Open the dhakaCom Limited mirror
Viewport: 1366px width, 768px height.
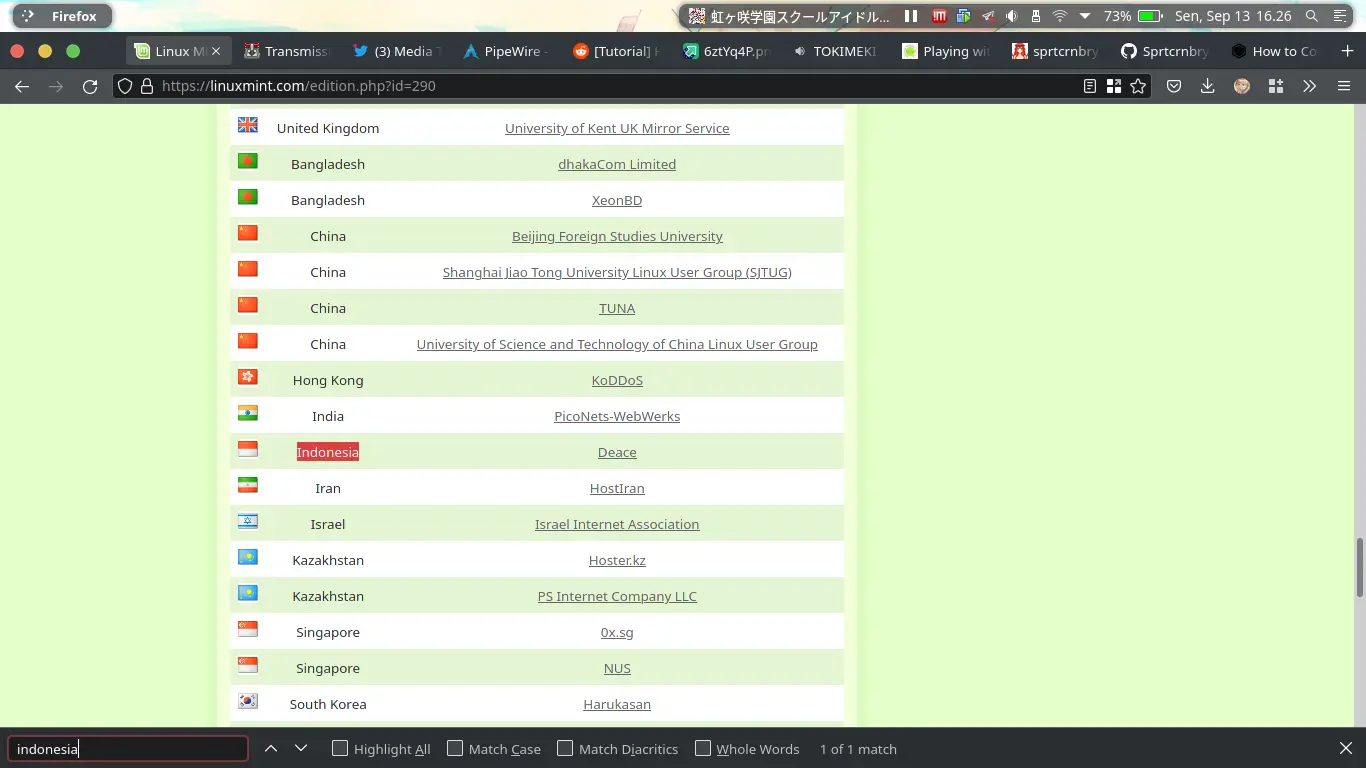click(617, 164)
